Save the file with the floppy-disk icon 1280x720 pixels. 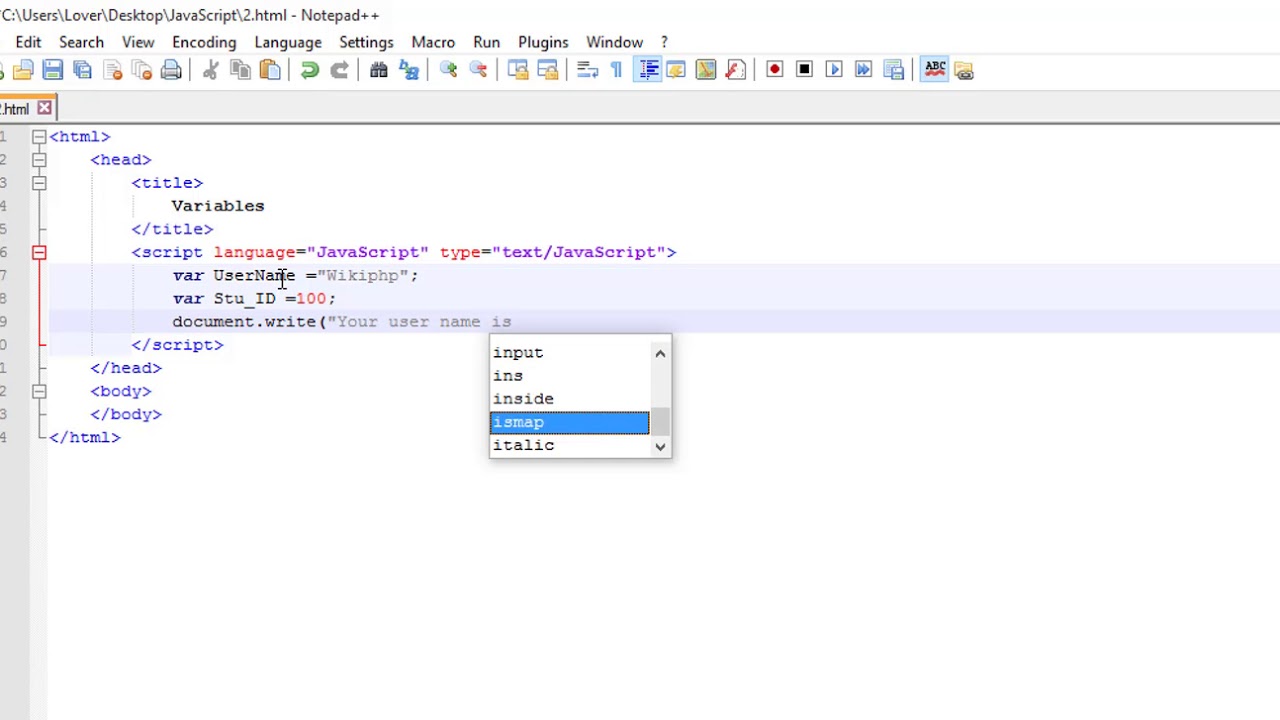coord(53,70)
